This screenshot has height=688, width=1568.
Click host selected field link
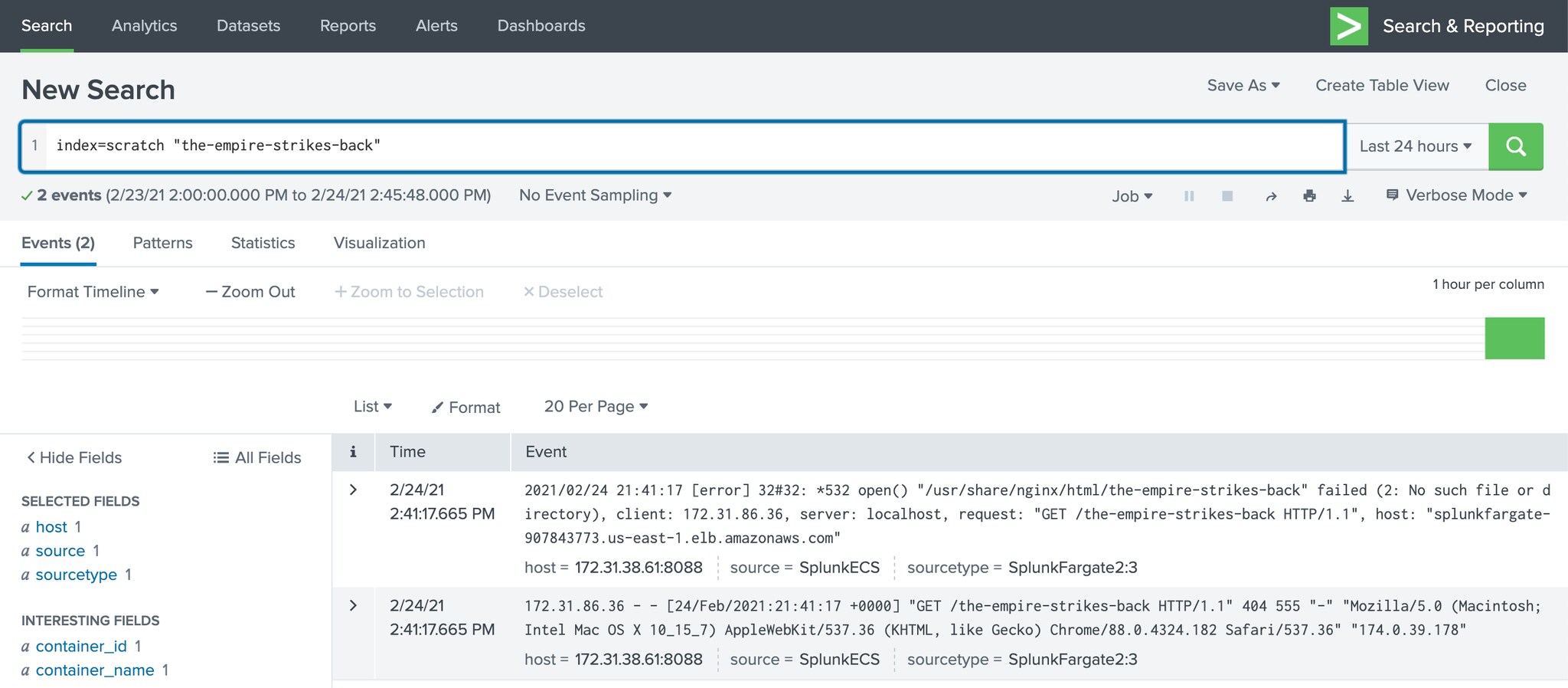pyautogui.click(x=51, y=527)
